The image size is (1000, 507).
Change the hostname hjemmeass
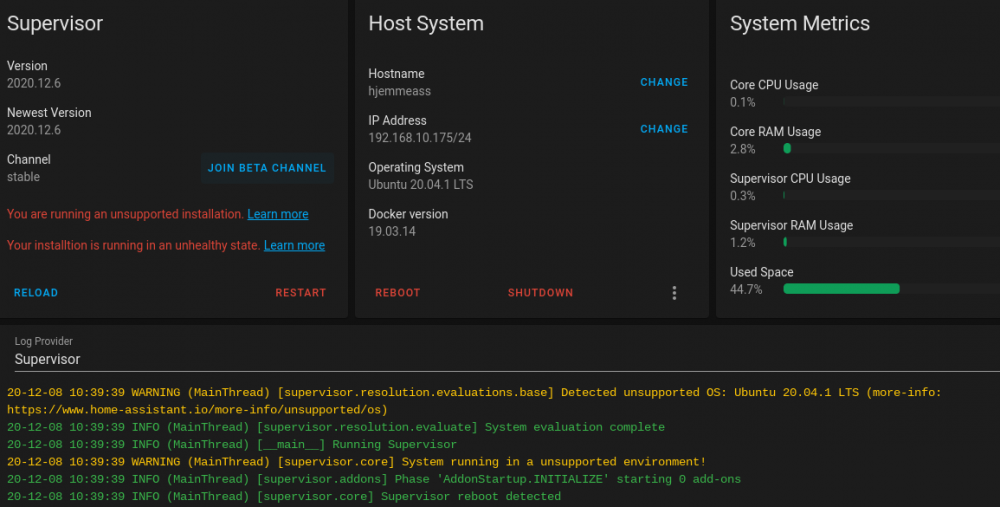tap(664, 82)
